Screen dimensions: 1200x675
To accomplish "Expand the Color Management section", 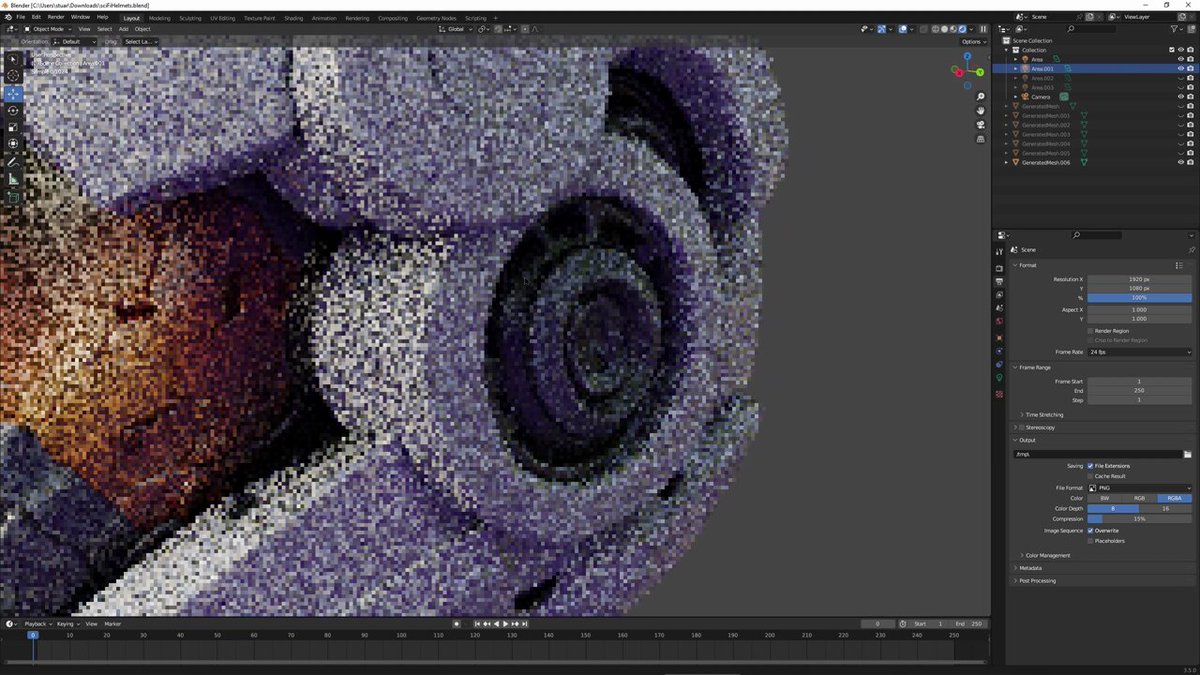I will [1047, 555].
